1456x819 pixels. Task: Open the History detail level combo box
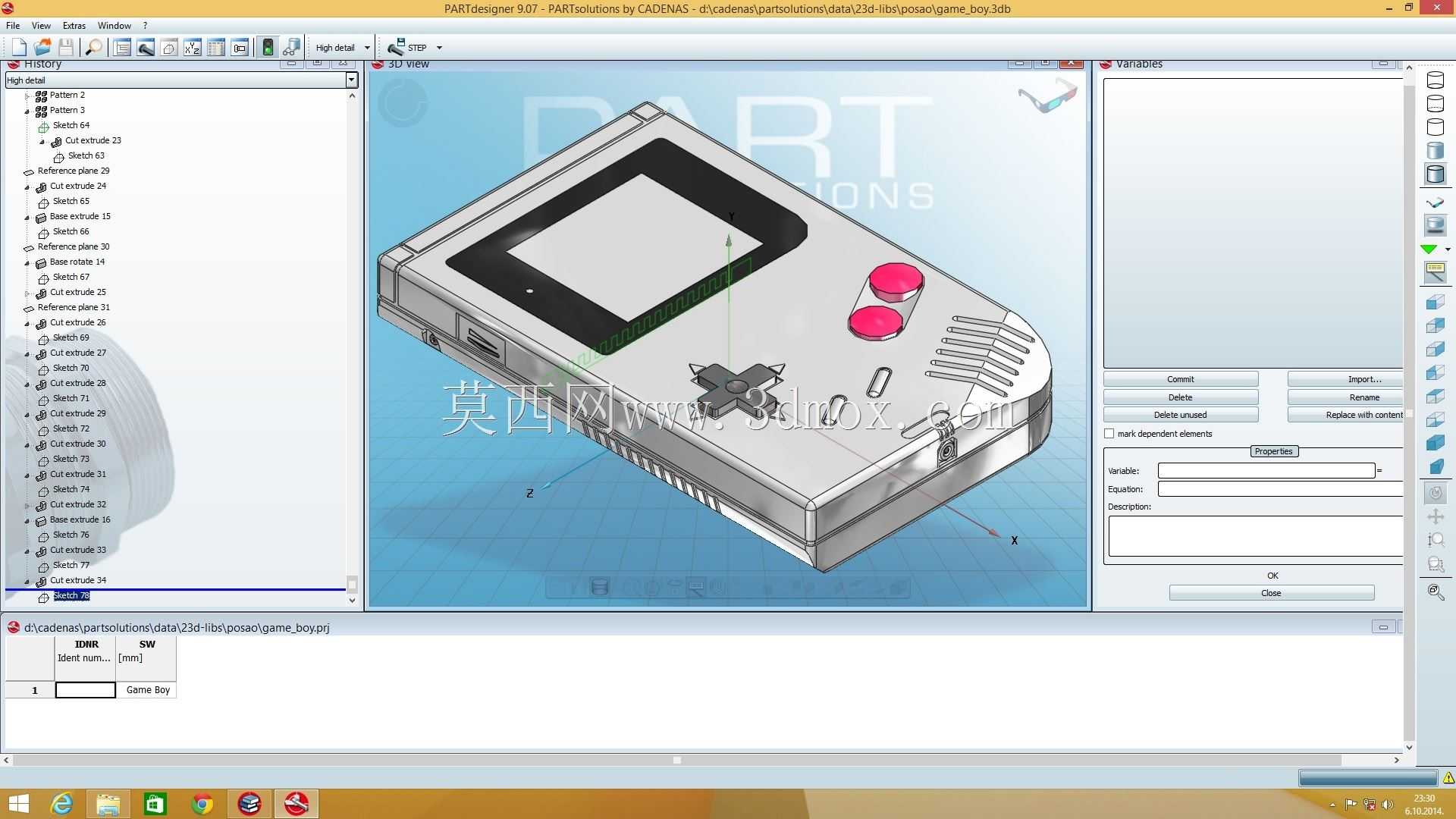(x=181, y=80)
